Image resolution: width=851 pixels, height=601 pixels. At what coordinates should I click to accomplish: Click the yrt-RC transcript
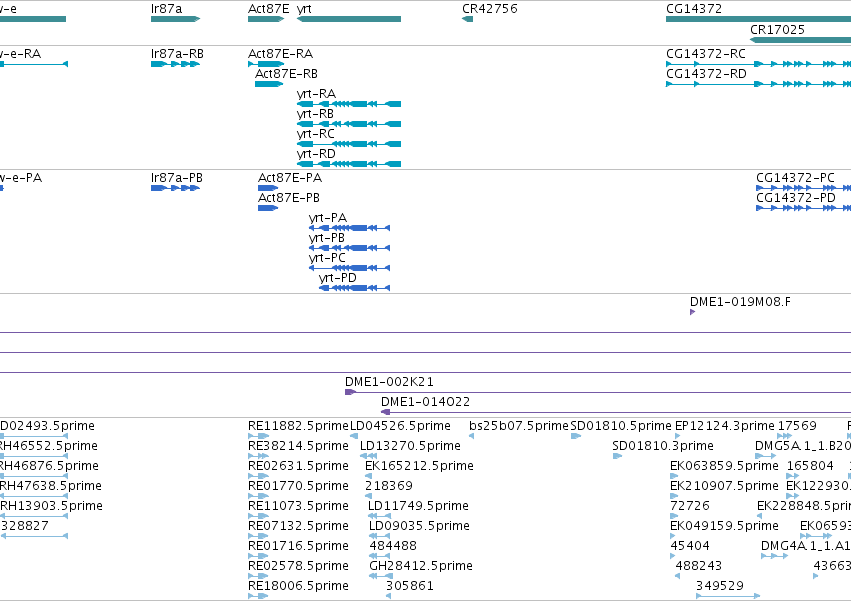pyautogui.click(x=349, y=144)
